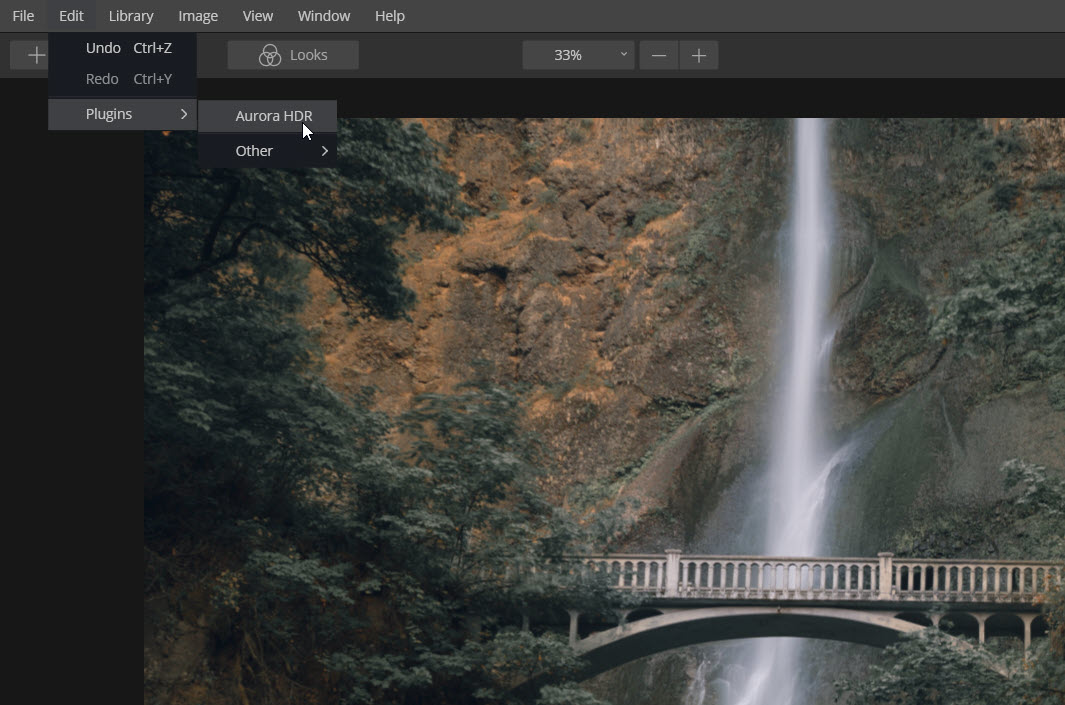
Task: Close the open Edit menu
Action: (x=71, y=16)
